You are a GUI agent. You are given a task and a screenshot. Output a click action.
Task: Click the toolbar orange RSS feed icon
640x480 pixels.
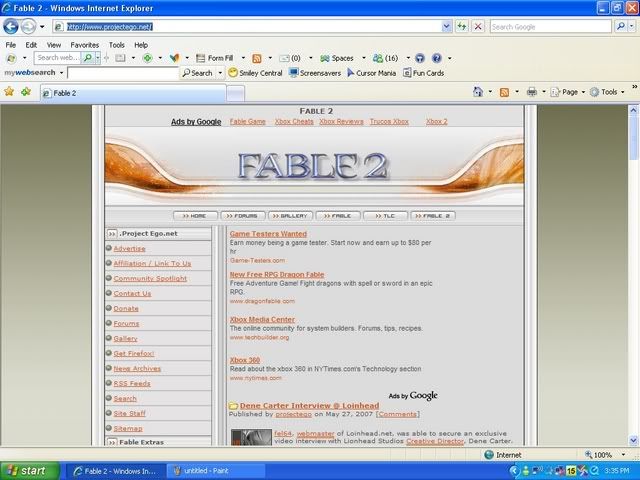click(x=257, y=58)
